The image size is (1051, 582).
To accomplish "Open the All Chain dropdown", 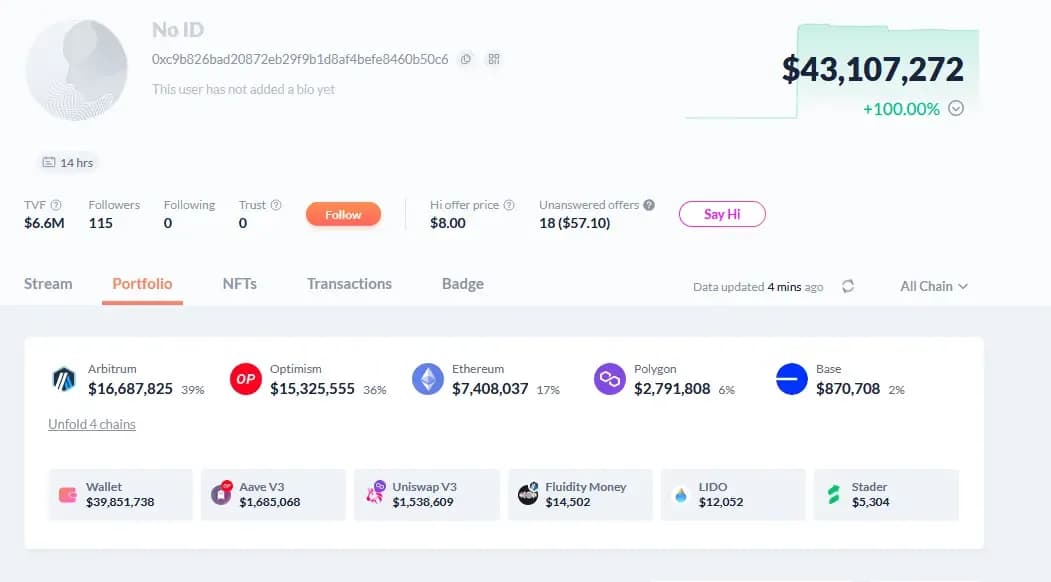I will pyautogui.click(x=934, y=286).
